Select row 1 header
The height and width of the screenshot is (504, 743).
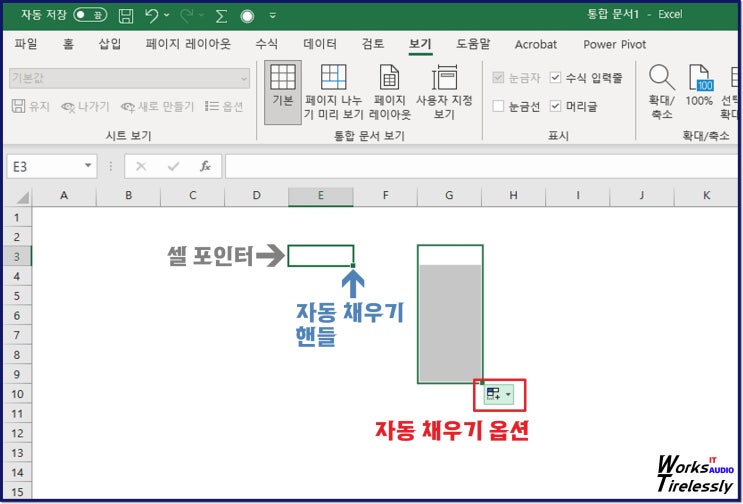click(17, 218)
